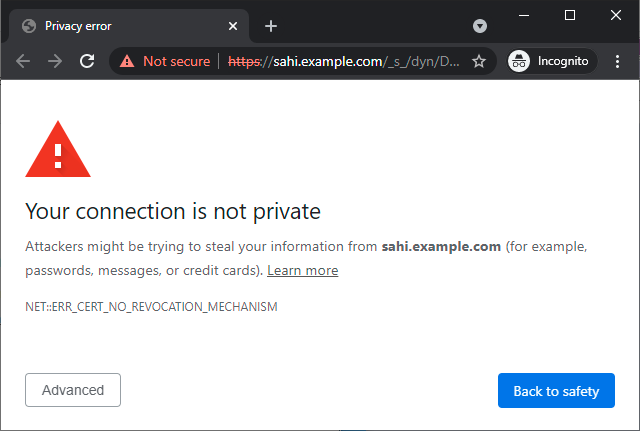Open a new tab with the plus button
The width and height of the screenshot is (640, 431).
point(270,26)
